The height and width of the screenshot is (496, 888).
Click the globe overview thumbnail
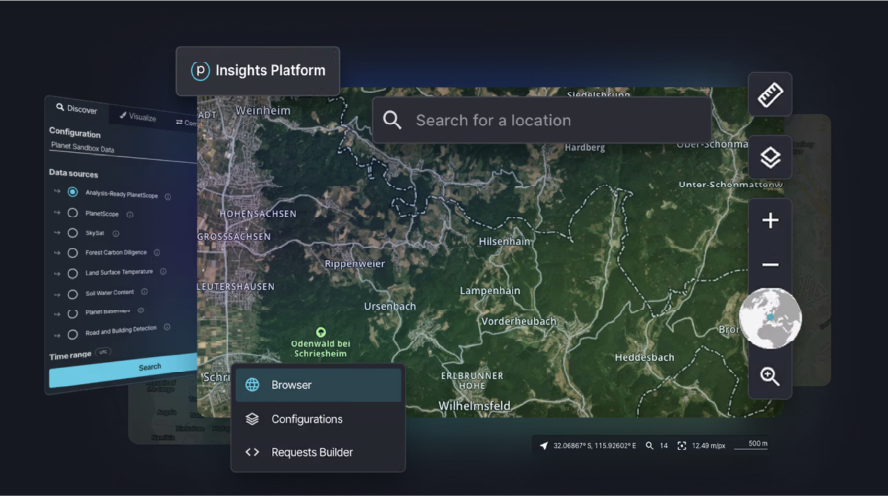click(770, 318)
